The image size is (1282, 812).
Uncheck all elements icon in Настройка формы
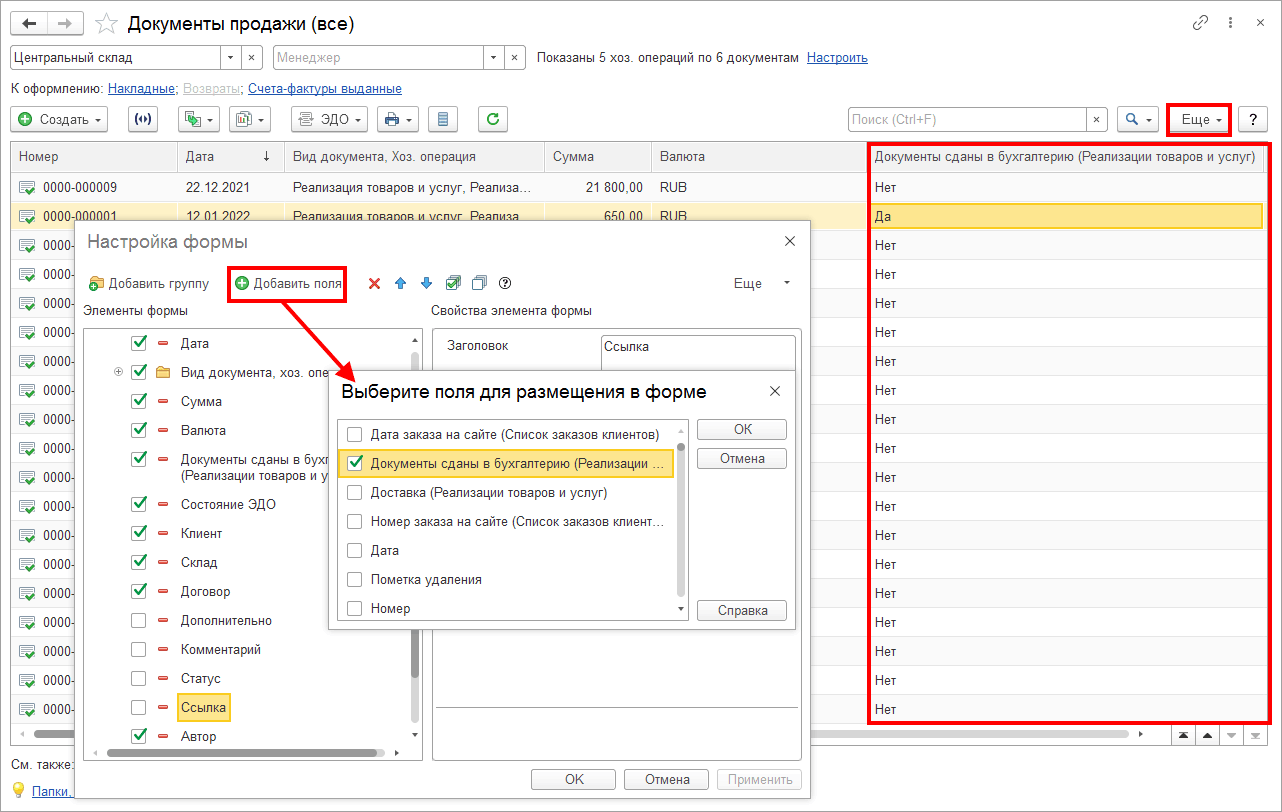pos(479,283)
